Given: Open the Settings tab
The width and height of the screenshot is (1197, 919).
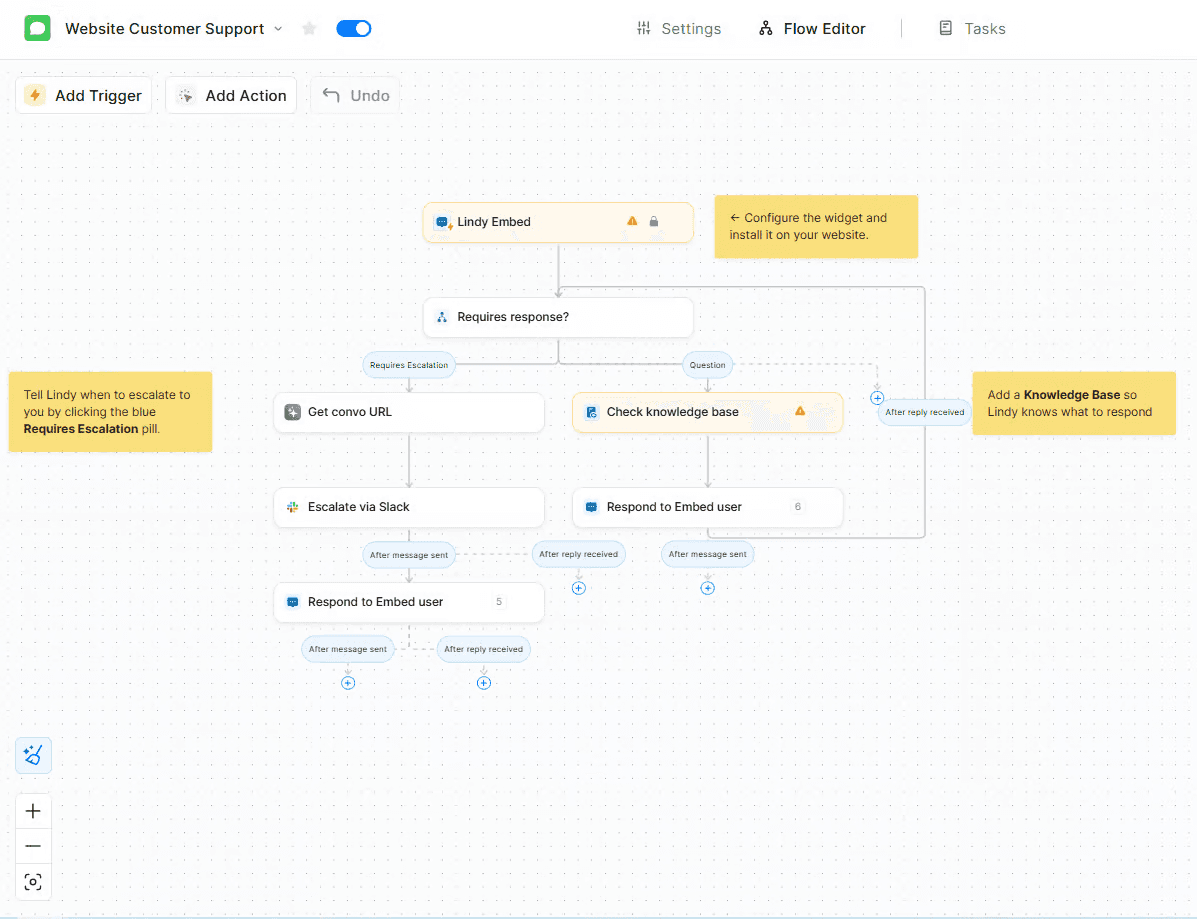Looking at the screenshot, I should (679, 29).
